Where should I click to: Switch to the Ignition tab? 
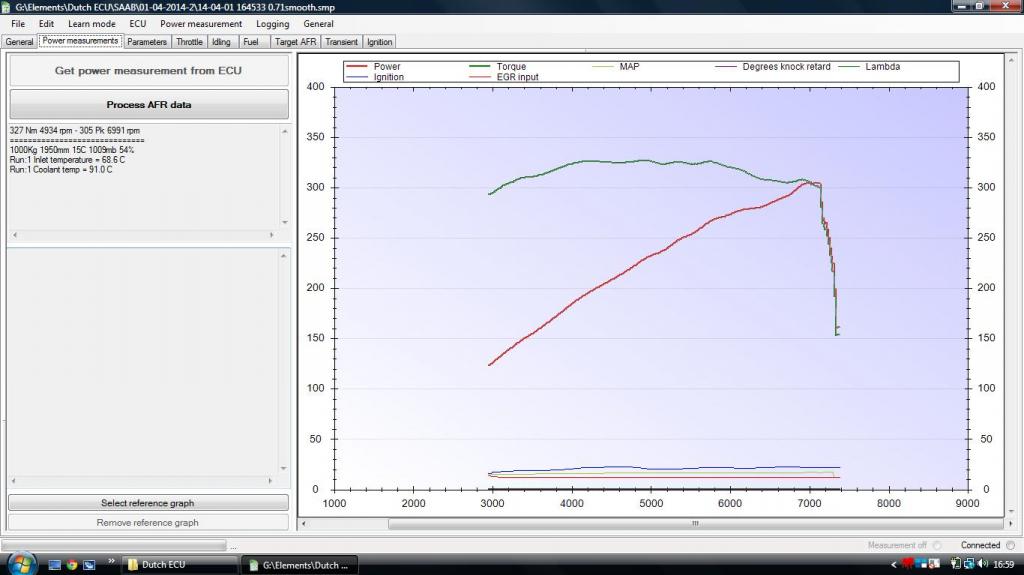380,42
